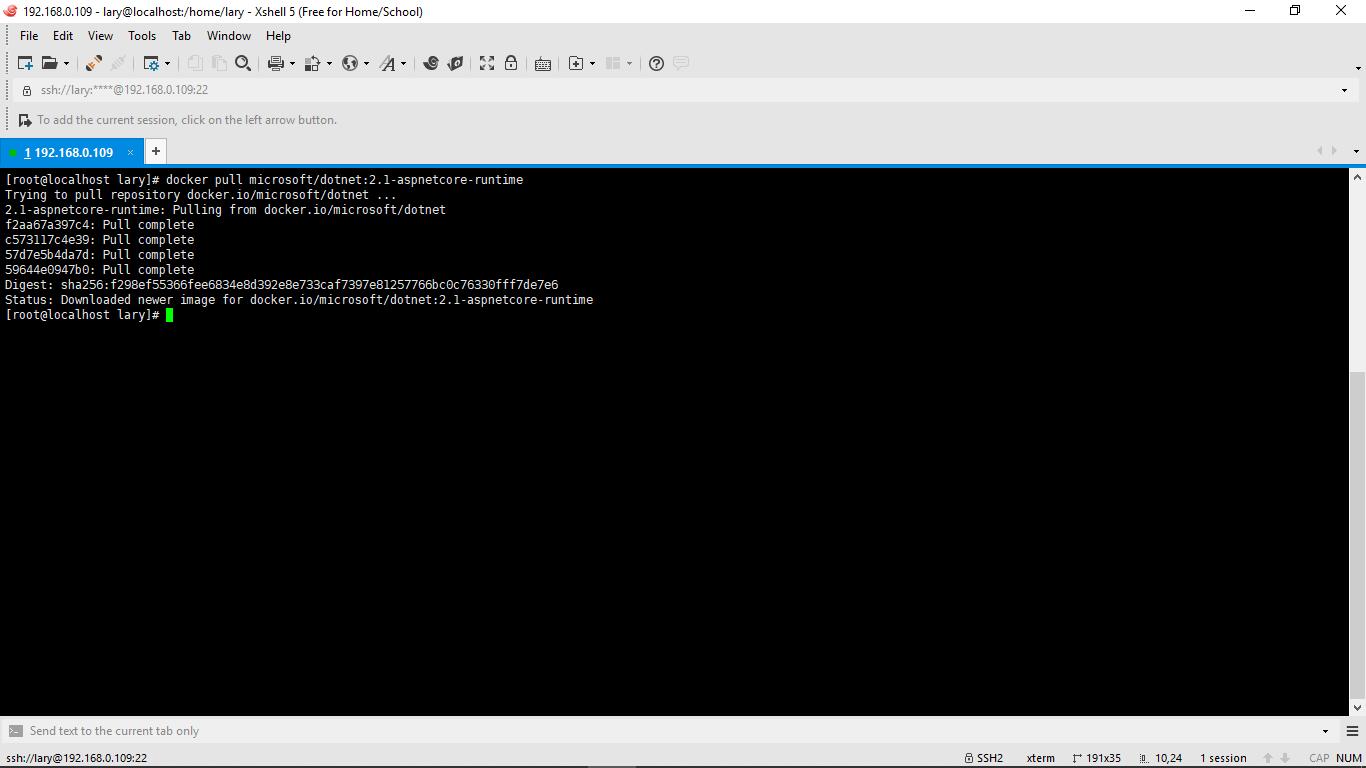Click the add current session arrow button
The width and height of the screenshot is (1366, 768).
[x=25, y=120]
